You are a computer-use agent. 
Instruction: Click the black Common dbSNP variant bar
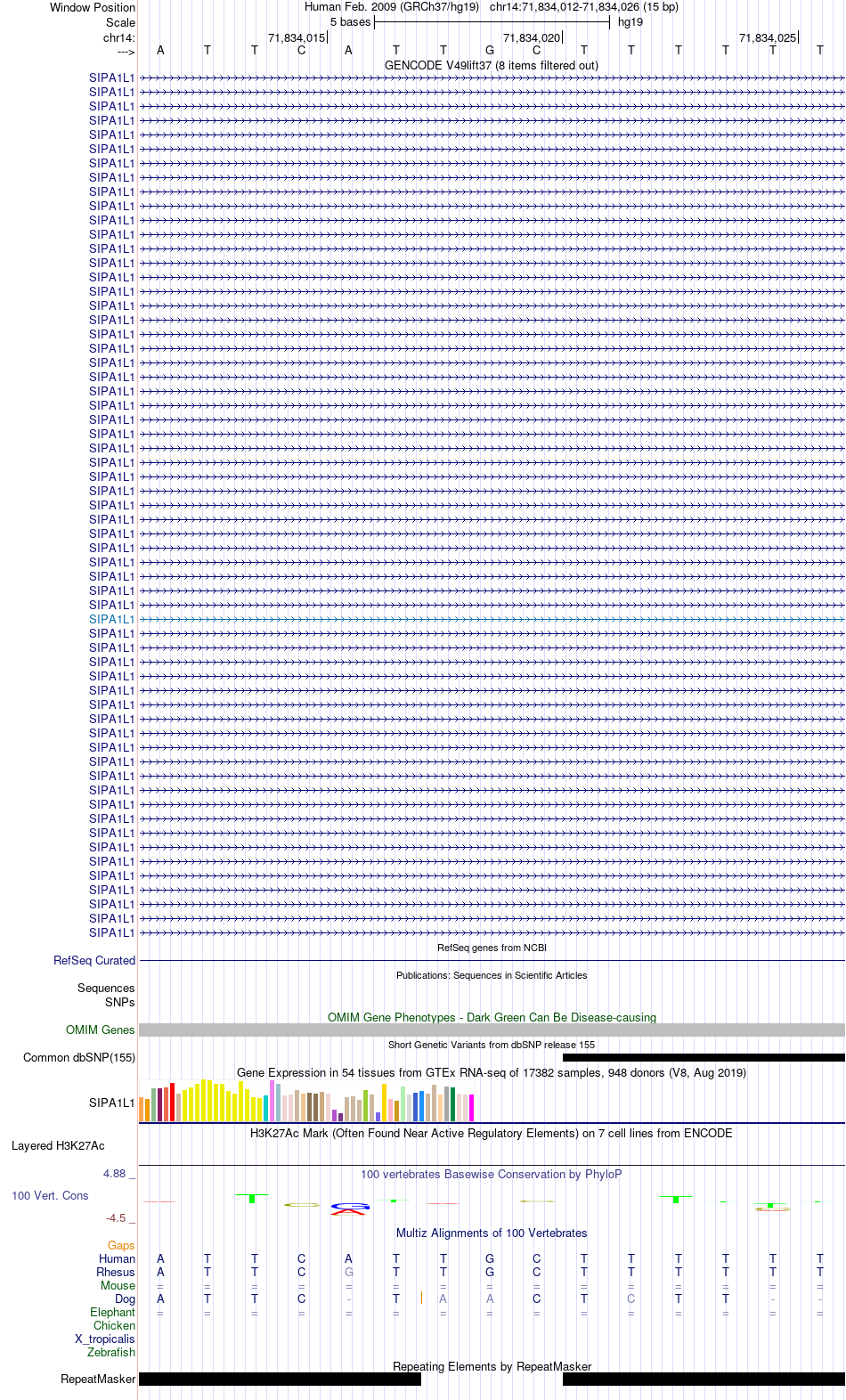(x=704, y=1057)
